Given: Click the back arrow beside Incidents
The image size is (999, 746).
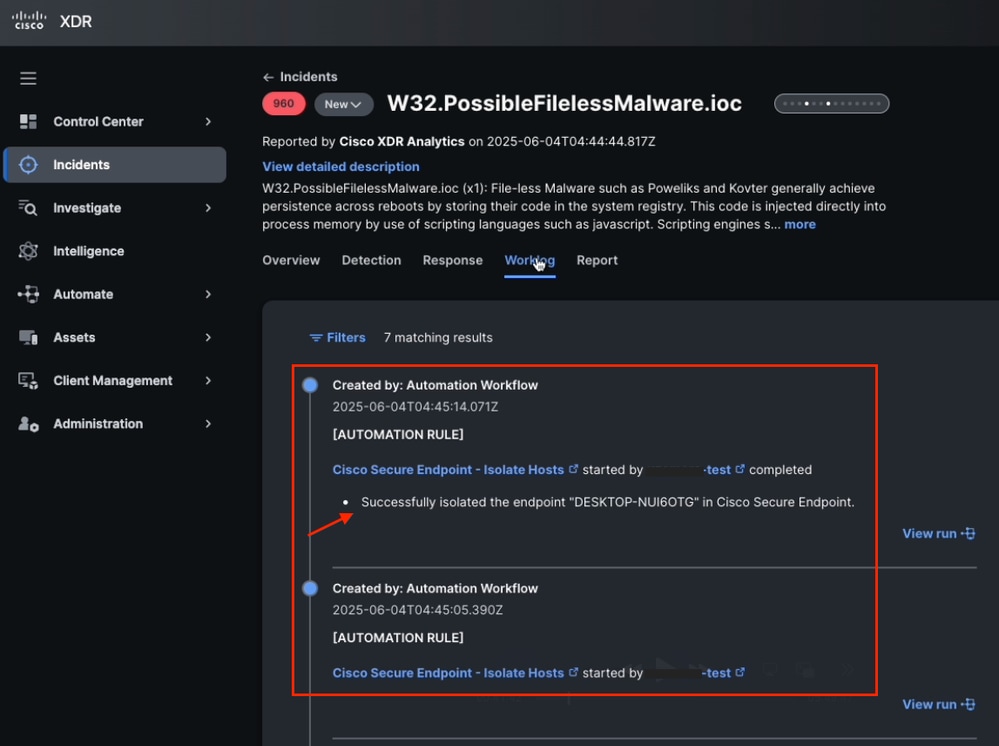Looking at the screenshot, I should [x=268, y=77].
